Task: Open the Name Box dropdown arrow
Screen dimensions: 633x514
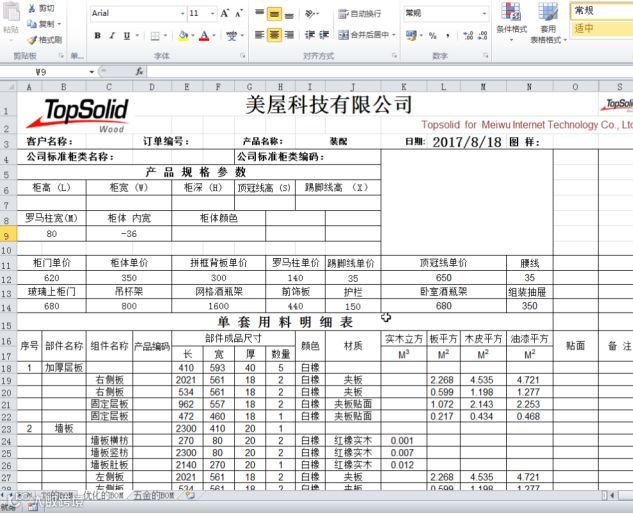Action: click(92, 72)
